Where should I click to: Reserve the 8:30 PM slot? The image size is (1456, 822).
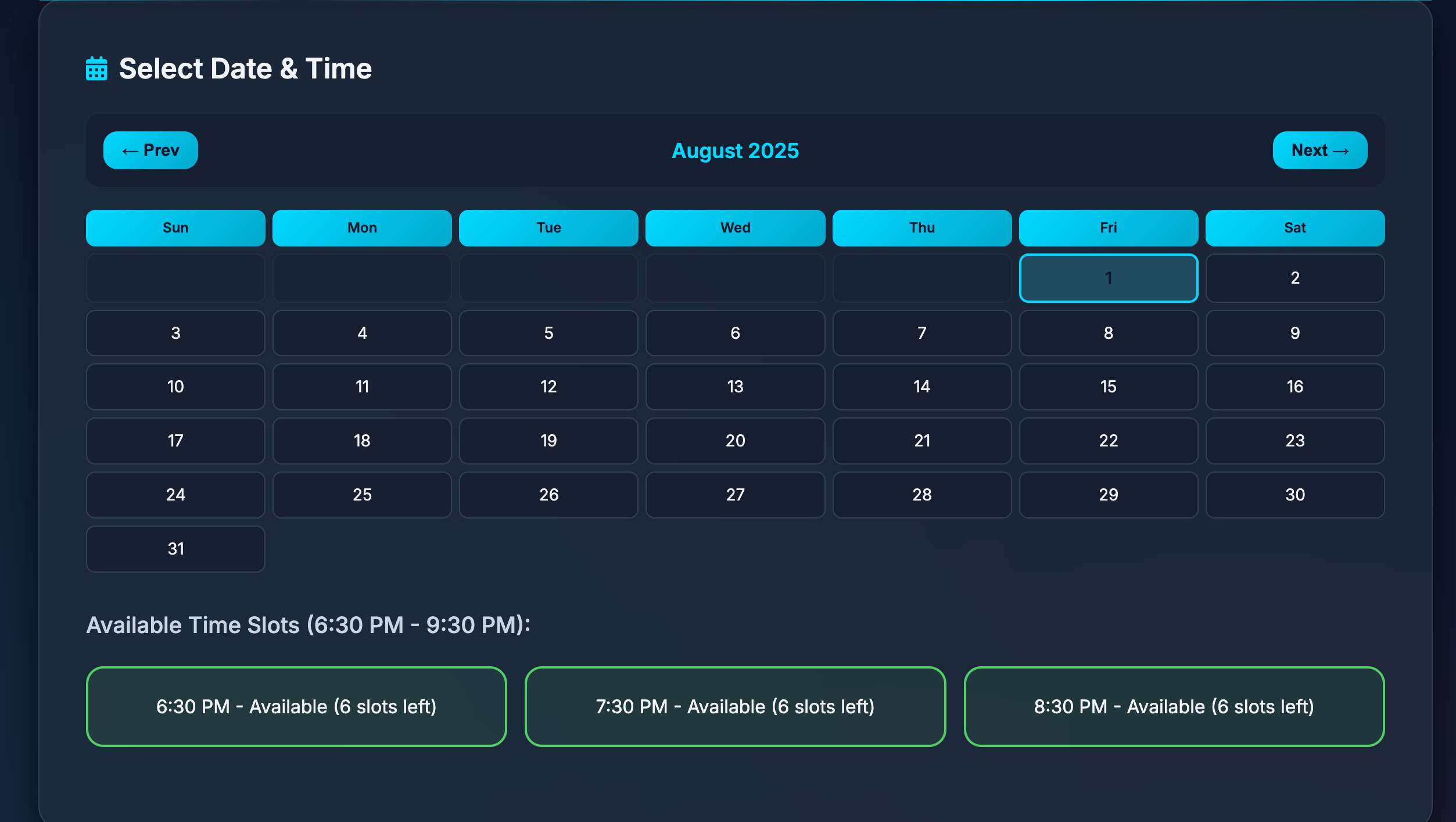coord(1174,706)
